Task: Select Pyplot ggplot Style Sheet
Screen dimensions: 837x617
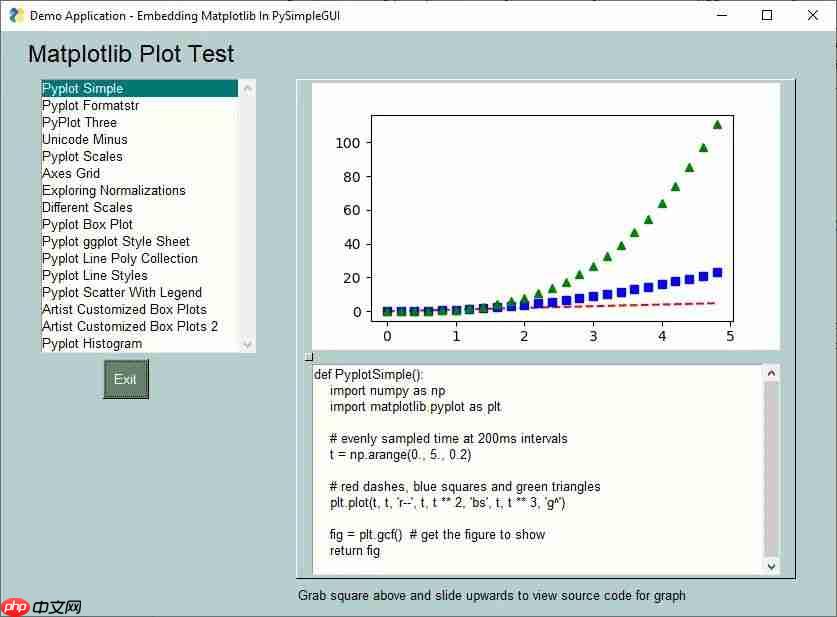Action: pyautogui.click(x=139, y=241)
